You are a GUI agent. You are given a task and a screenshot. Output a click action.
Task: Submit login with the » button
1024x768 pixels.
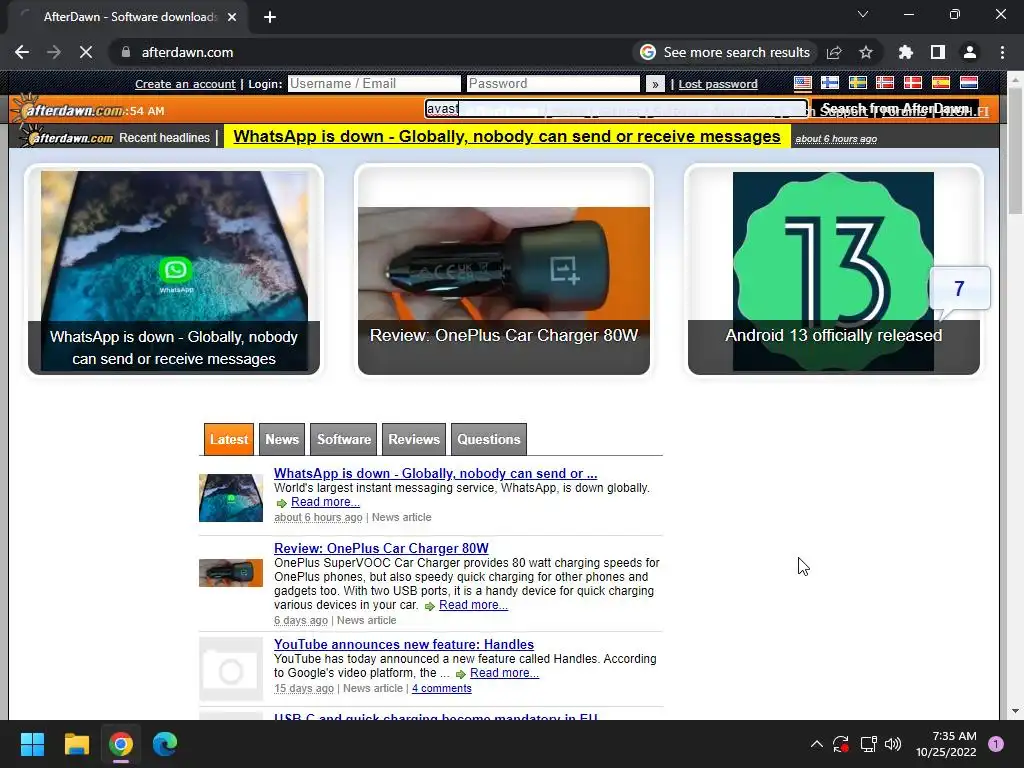point(655,84)
